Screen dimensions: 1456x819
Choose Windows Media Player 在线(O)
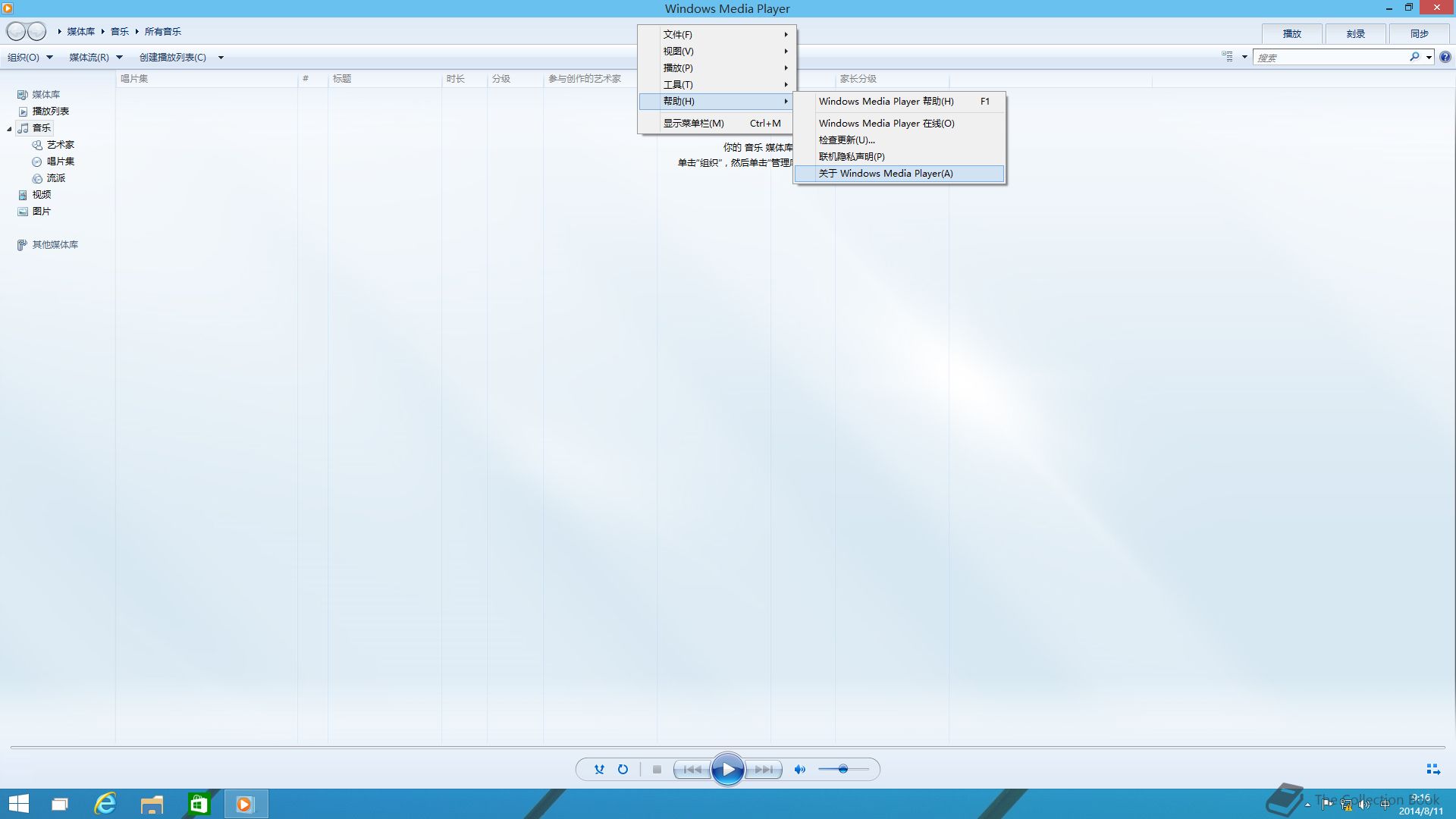coord(899,123)
